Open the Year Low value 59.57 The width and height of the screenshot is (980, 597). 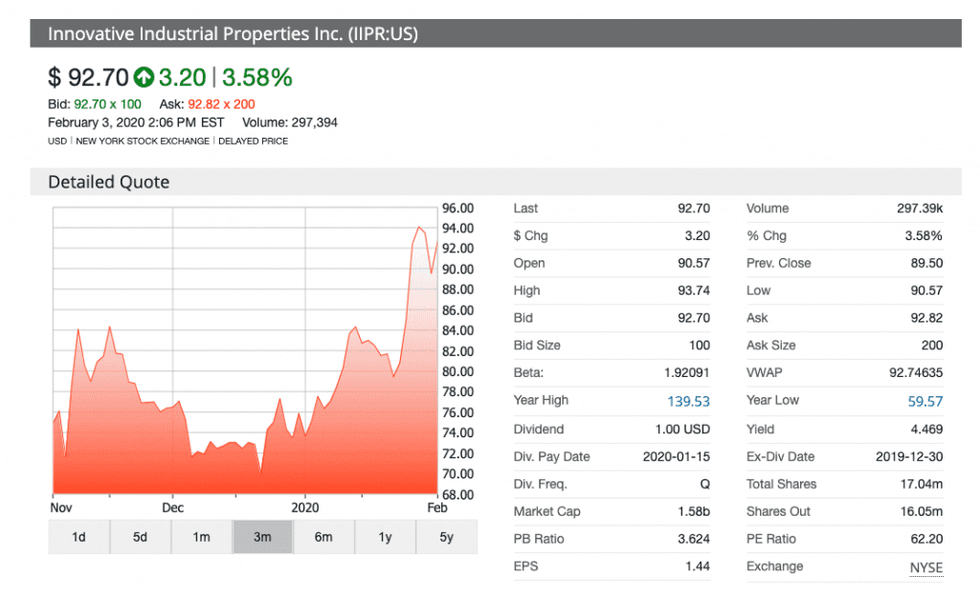(x=923, y=401)
